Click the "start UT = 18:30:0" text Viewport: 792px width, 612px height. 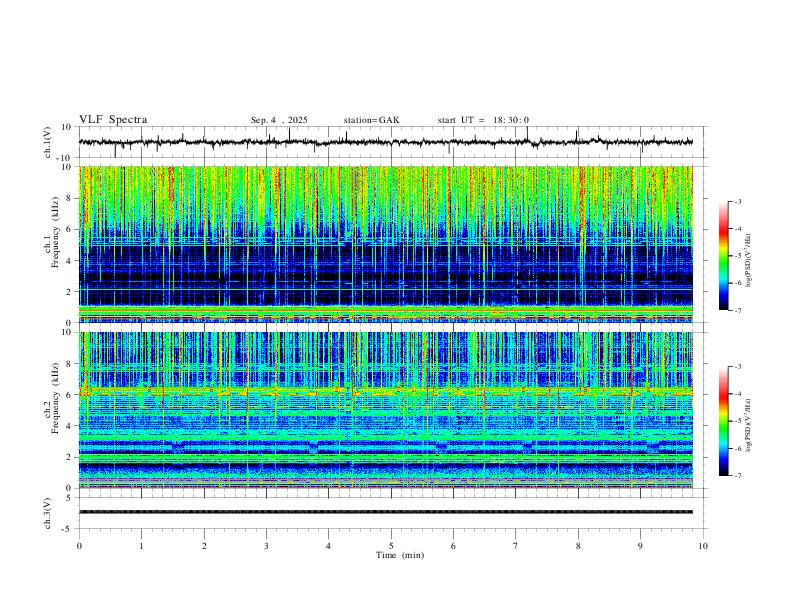[483, 120]
